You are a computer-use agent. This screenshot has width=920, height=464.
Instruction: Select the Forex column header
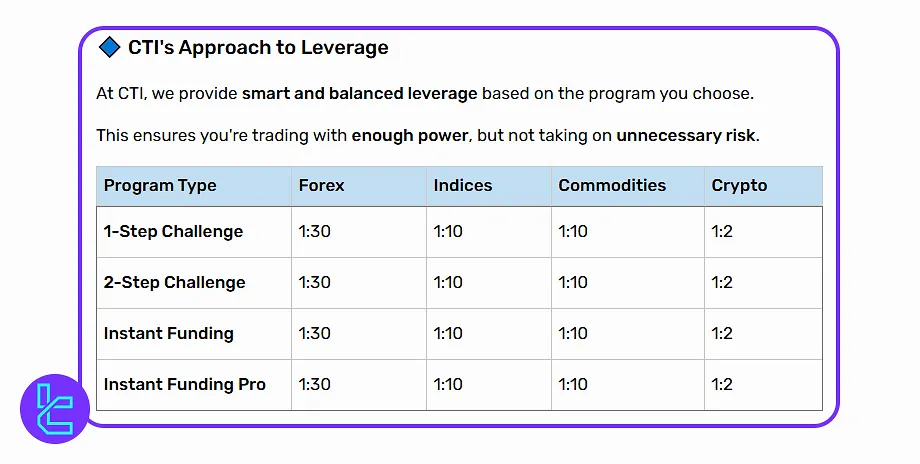click(x=321, y=185)
